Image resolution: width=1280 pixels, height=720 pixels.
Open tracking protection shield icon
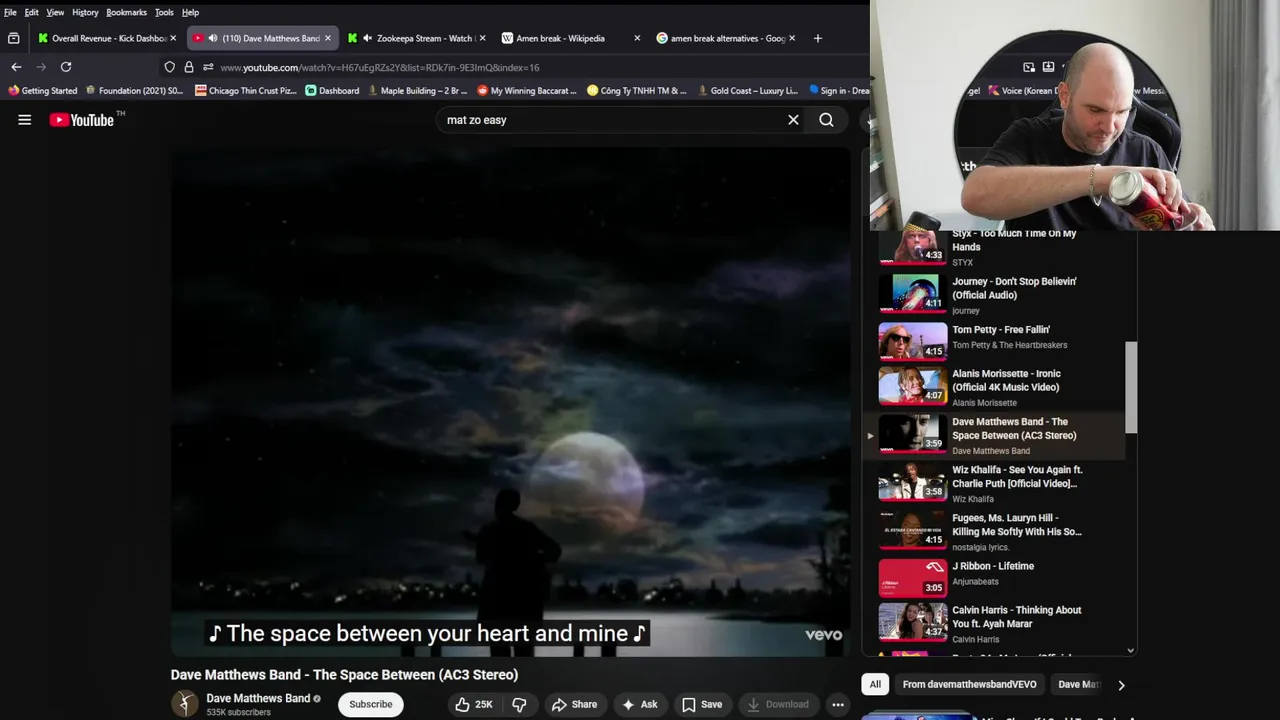170,67
